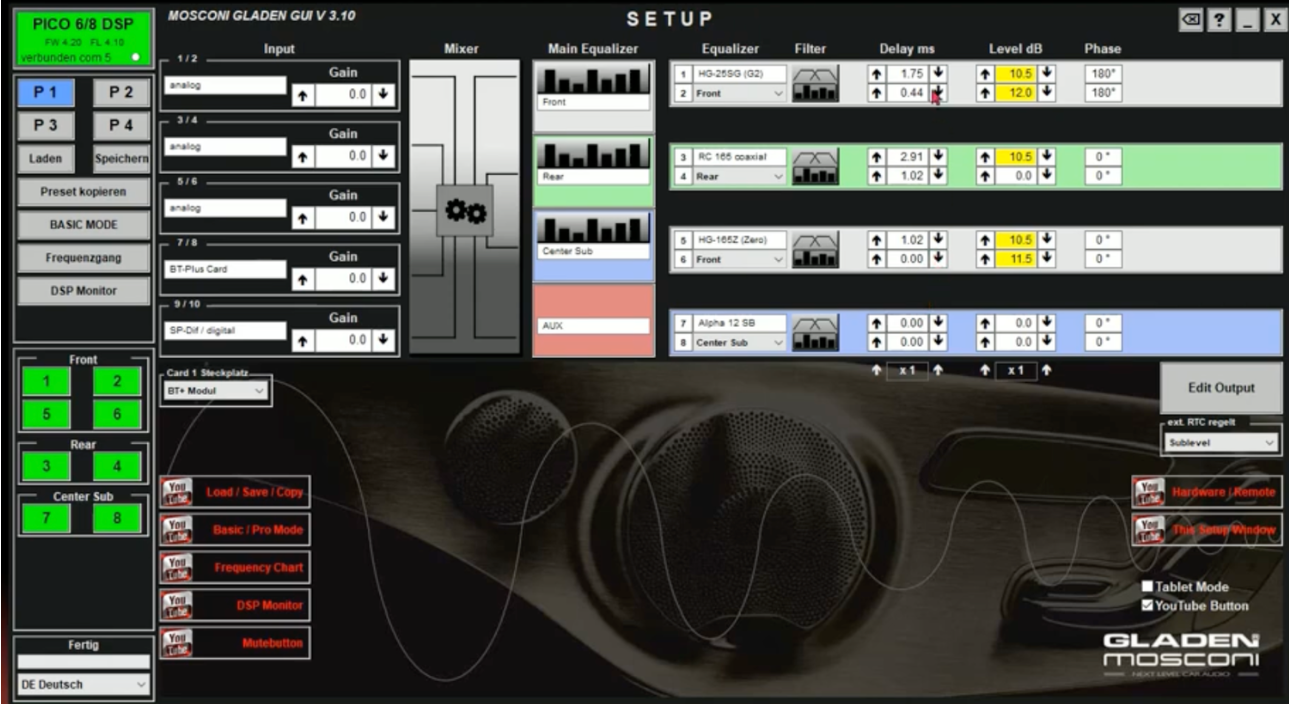The image size is (1289, 704).
Task: Toggle mute button for Front channel 2
Action: click(x=117, y=381)
